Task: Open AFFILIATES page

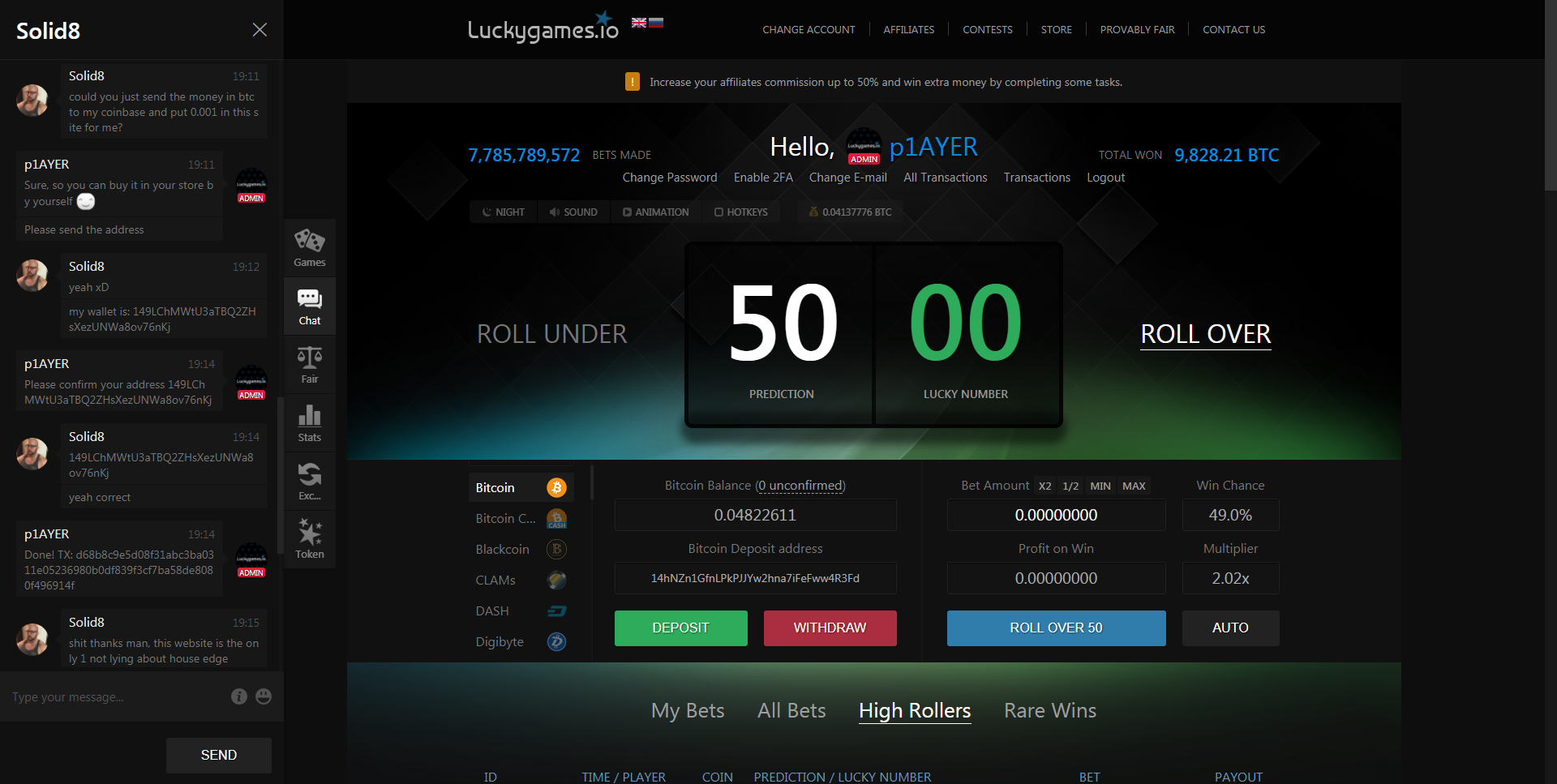Action: pos(908,30)
